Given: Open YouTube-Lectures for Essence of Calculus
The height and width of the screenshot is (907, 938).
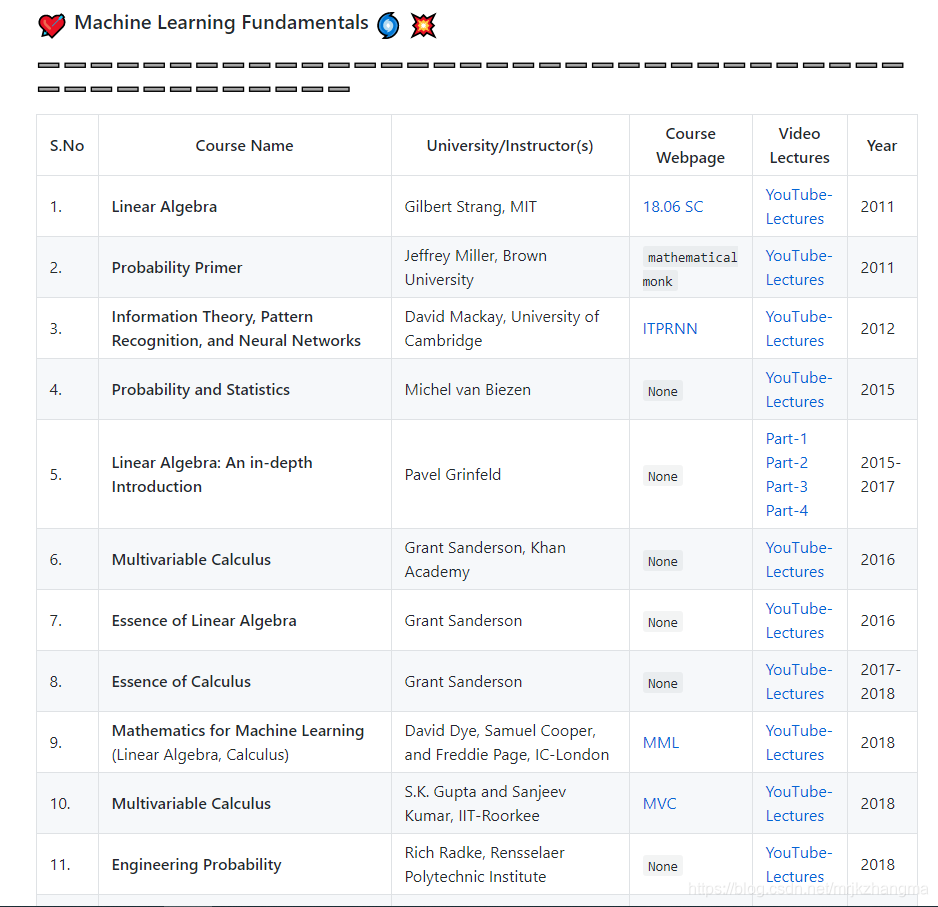Looking at the screenshot, I should [x=799, y=681].
